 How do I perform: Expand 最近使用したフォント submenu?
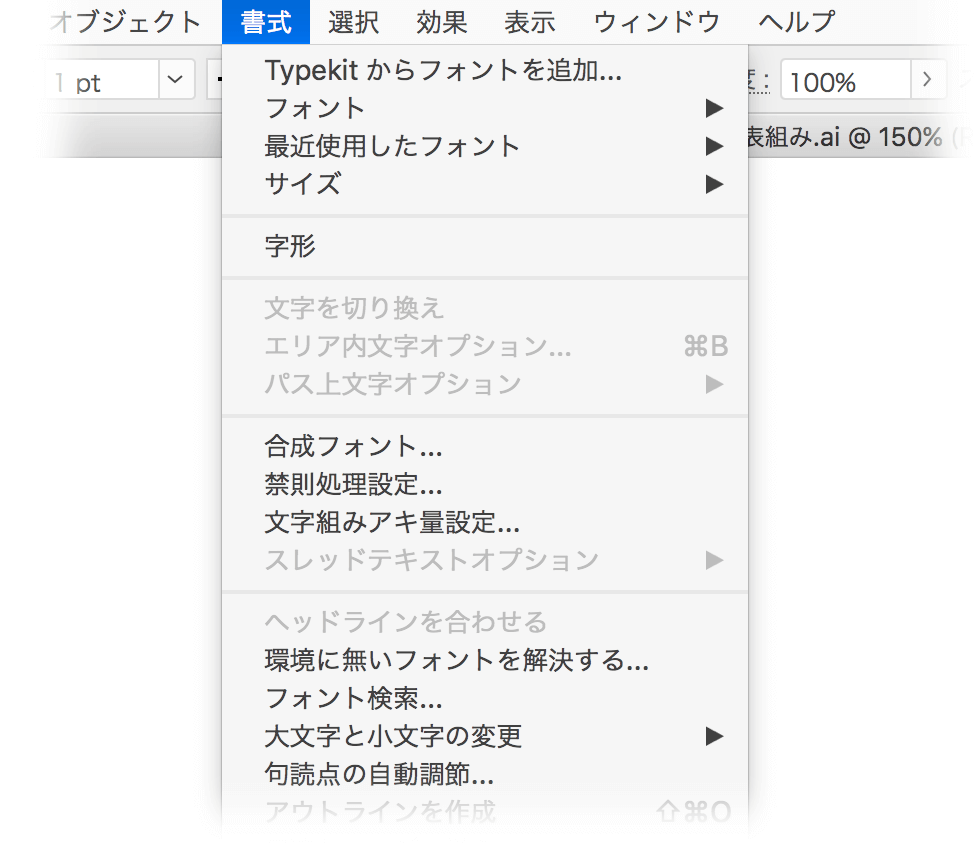click(392, 146)
